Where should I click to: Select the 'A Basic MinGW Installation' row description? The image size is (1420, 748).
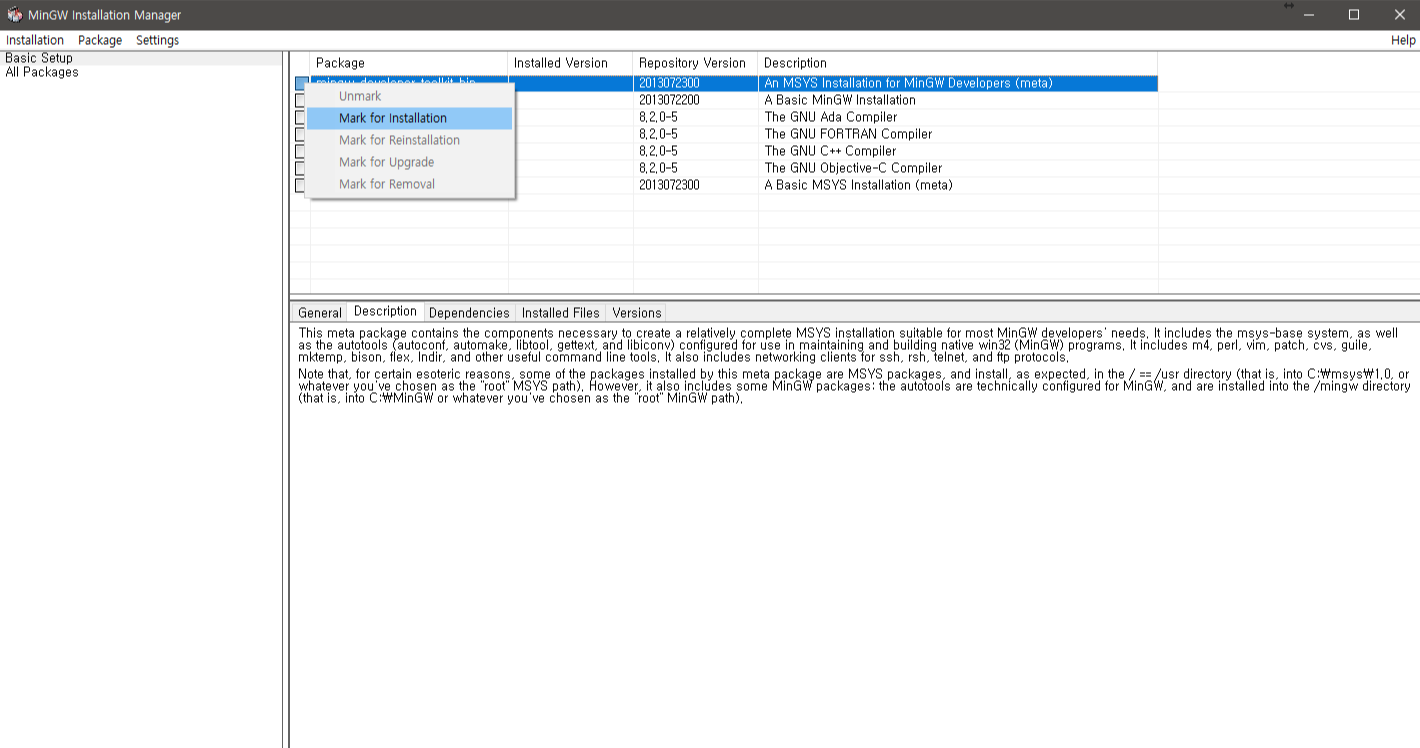point(840,100)
